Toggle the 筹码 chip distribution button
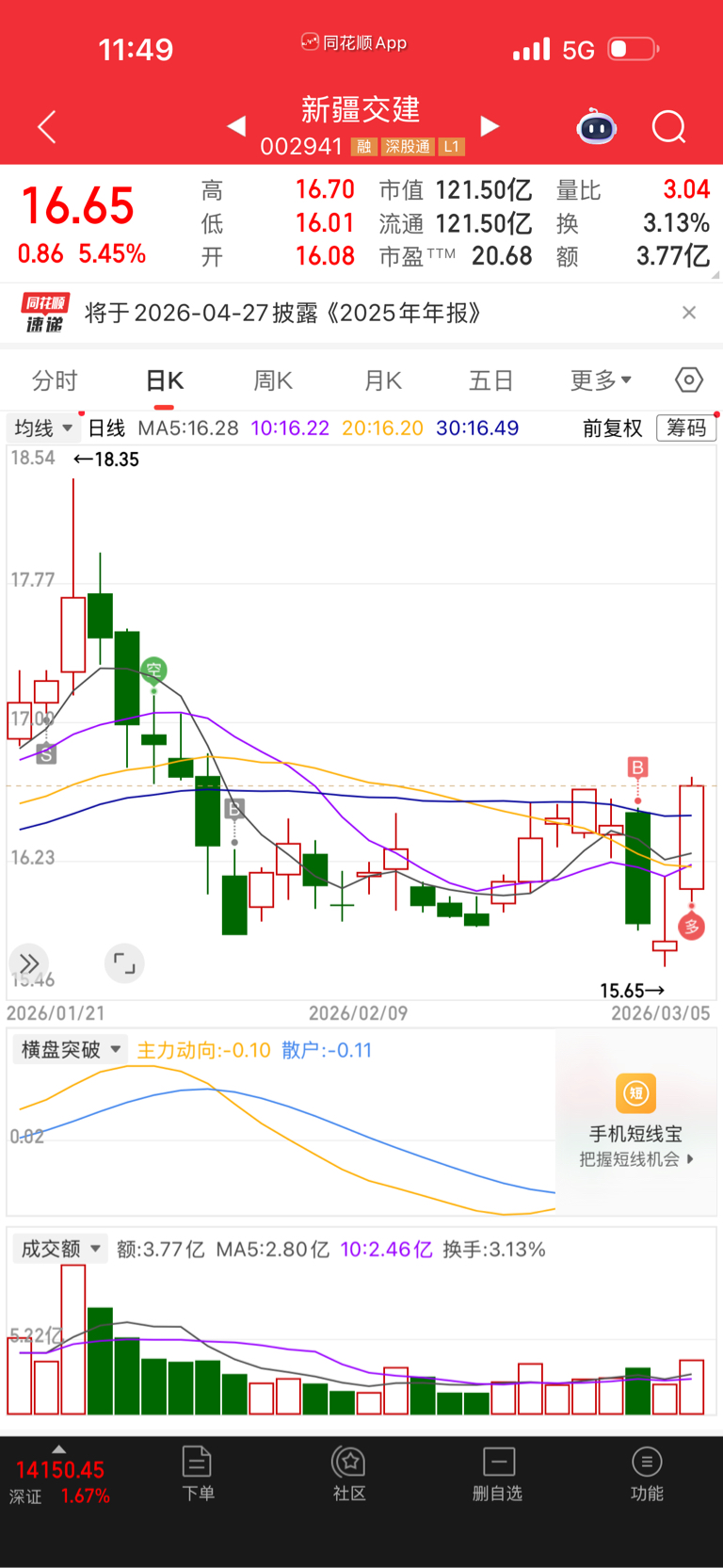This screenshot has height=1568, width=723. pyautogui.click(x=686, y=428)
